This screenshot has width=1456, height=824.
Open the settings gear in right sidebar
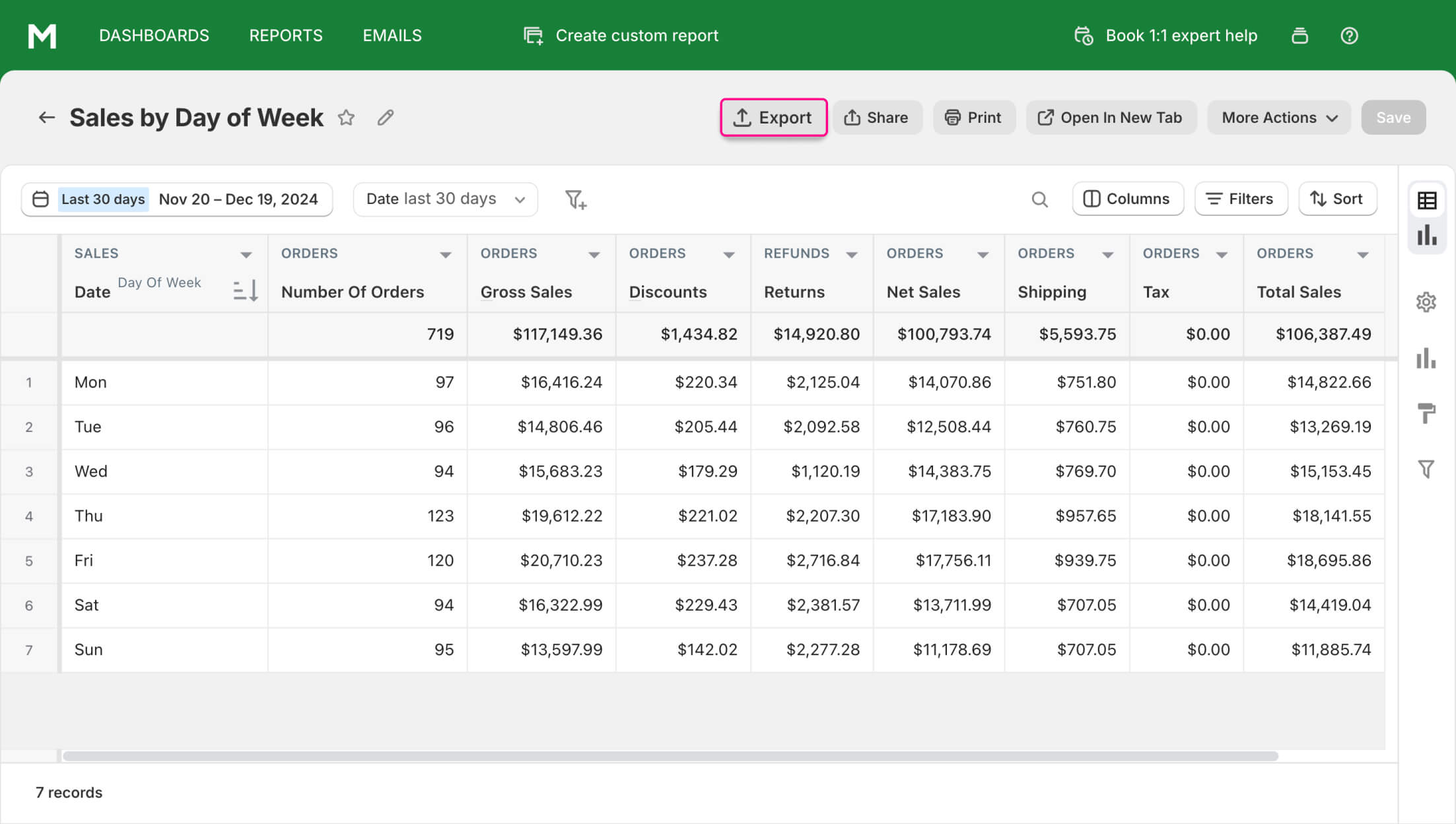click(x=1426, y=302)
